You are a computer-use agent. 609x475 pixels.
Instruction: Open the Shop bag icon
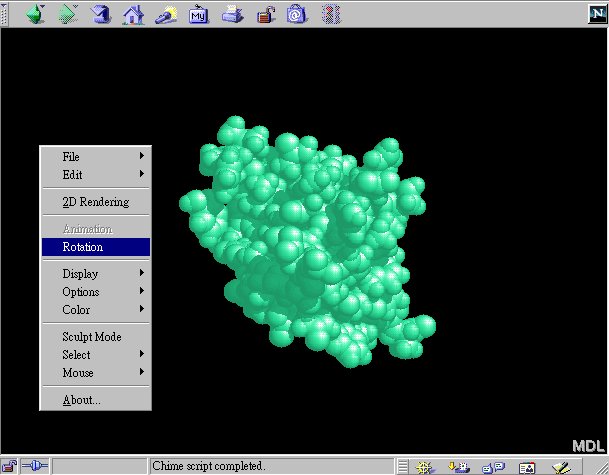pos(296,15)
